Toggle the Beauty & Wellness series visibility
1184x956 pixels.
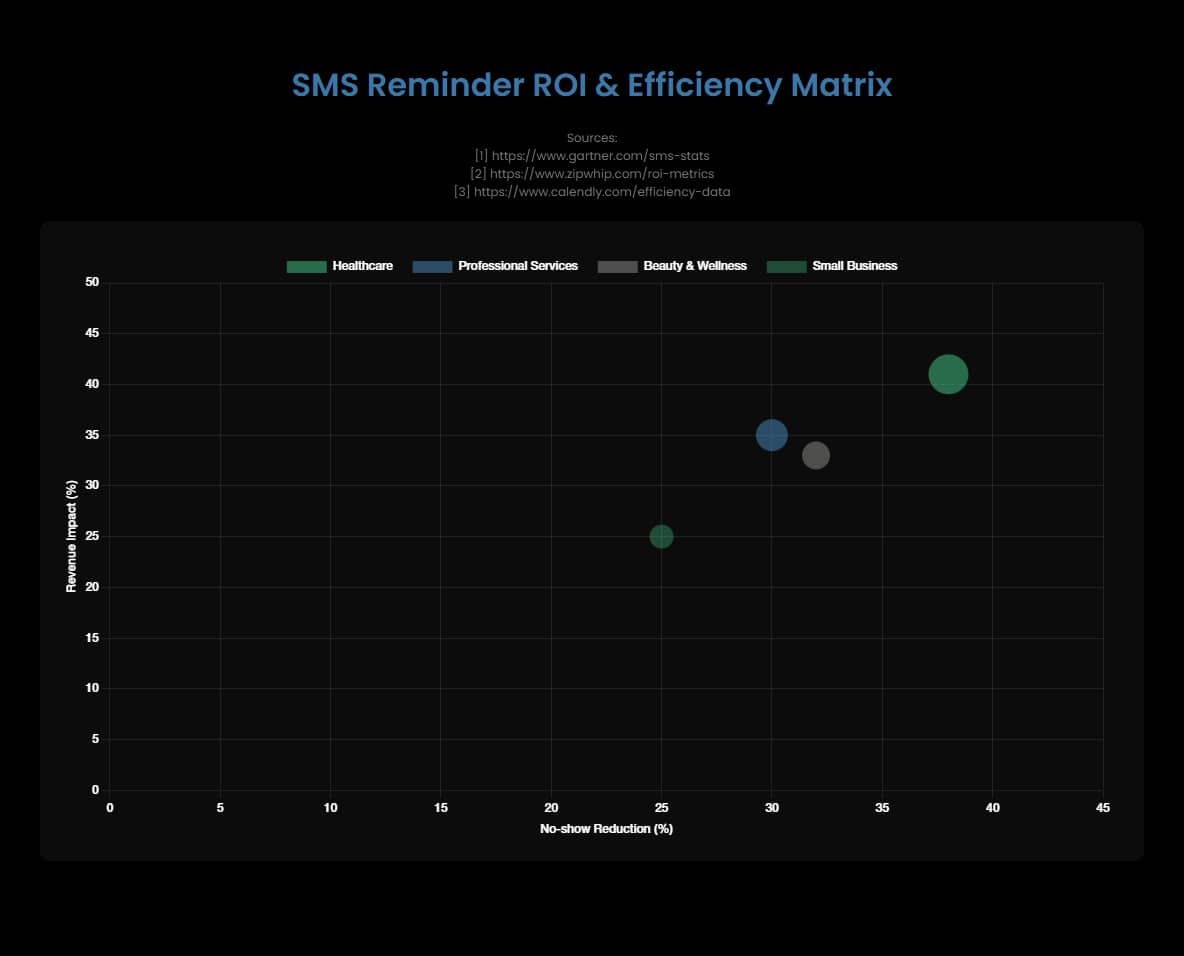pos(672,266)
